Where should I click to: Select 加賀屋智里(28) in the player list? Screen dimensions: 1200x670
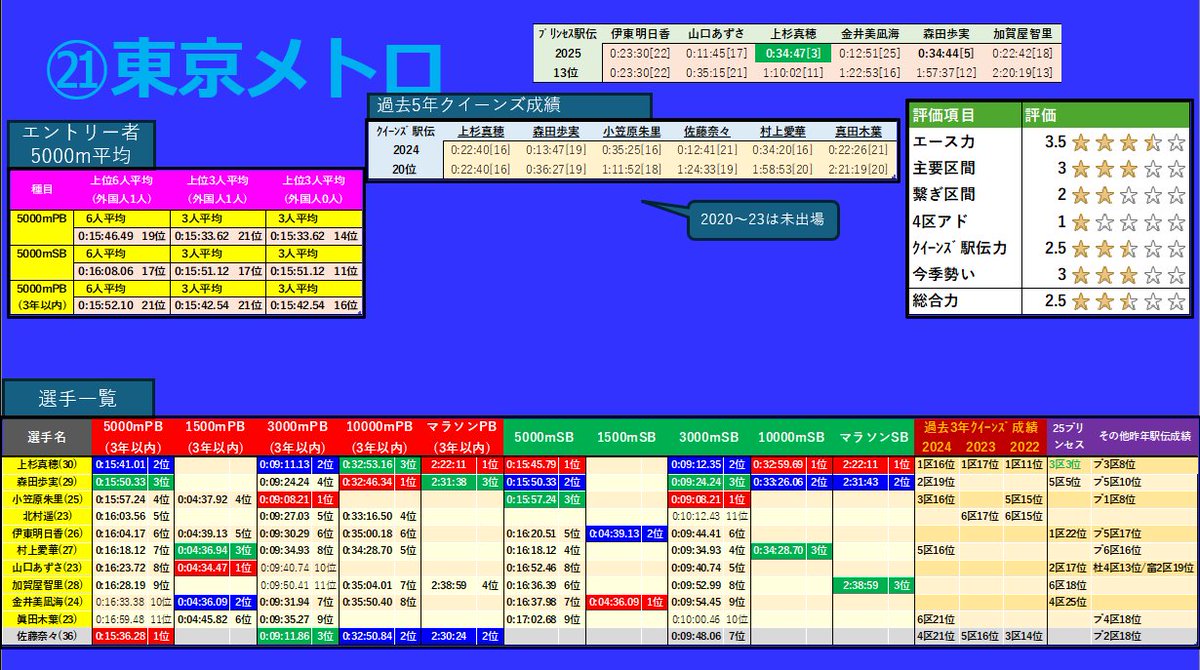pyautogui.click(x=47, y=584)
